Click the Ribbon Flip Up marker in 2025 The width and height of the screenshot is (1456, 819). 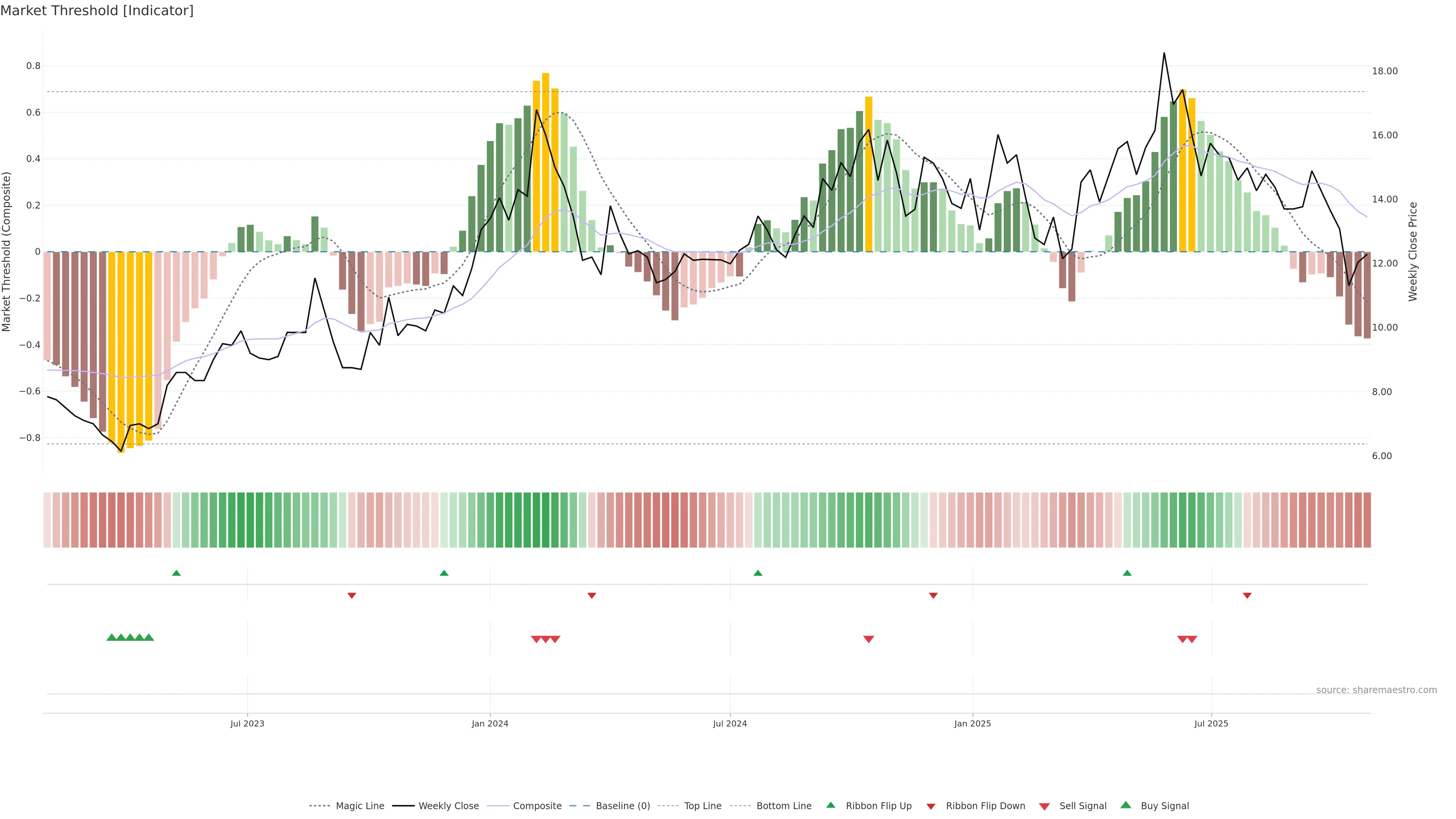point(1127,573)
